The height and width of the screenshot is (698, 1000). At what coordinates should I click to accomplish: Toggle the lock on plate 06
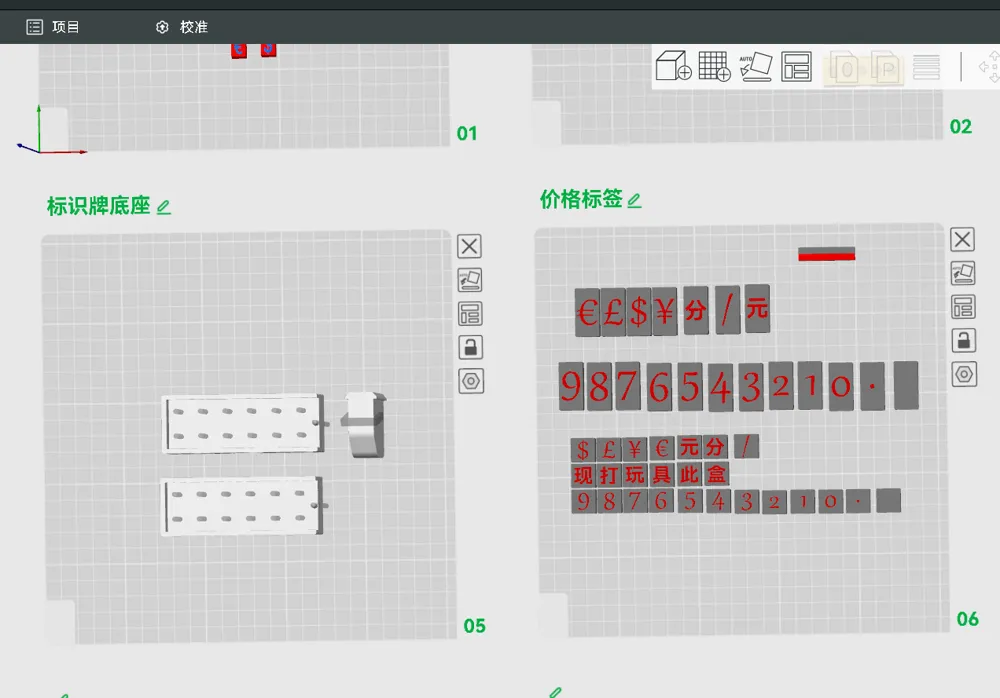[964, 341]
